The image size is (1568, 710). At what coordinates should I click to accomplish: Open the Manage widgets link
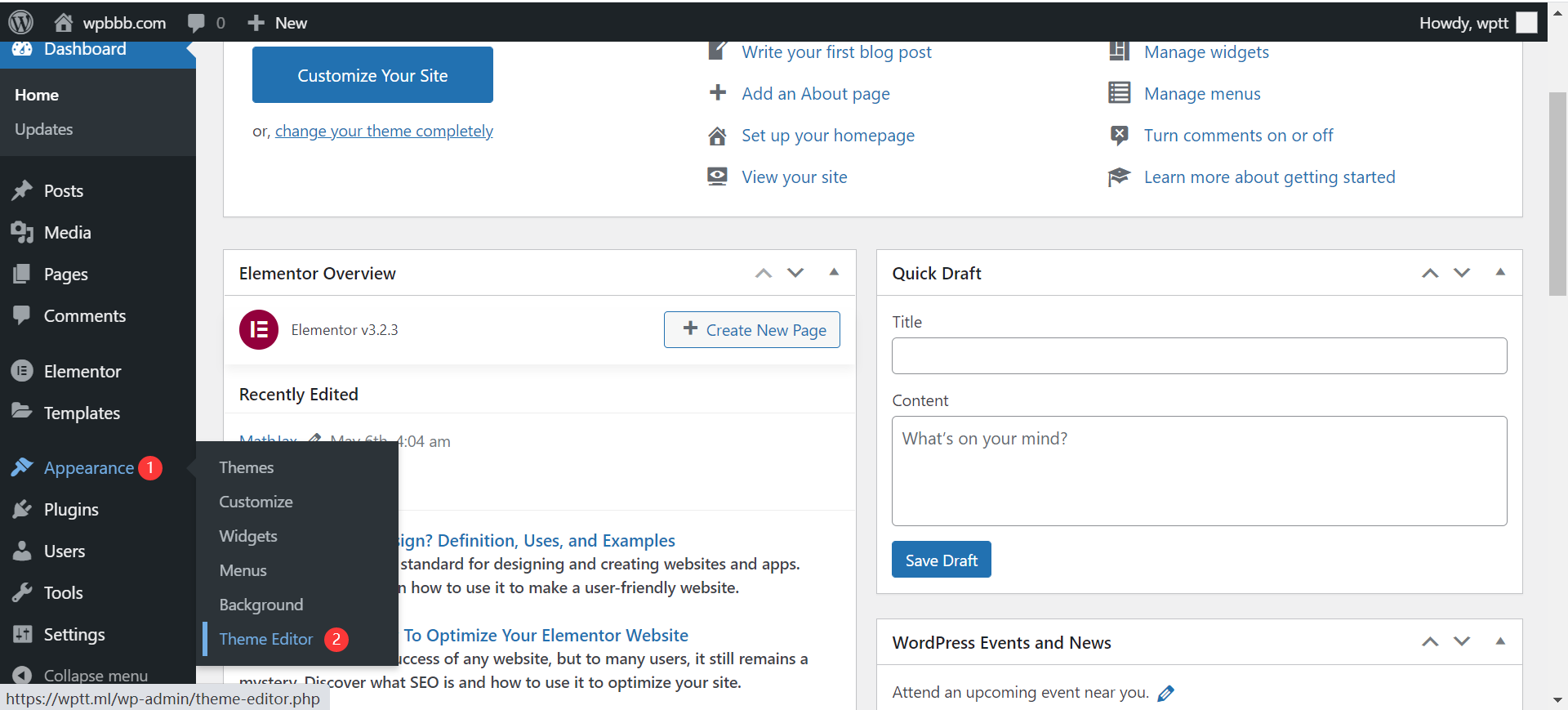coord(1206,51)
